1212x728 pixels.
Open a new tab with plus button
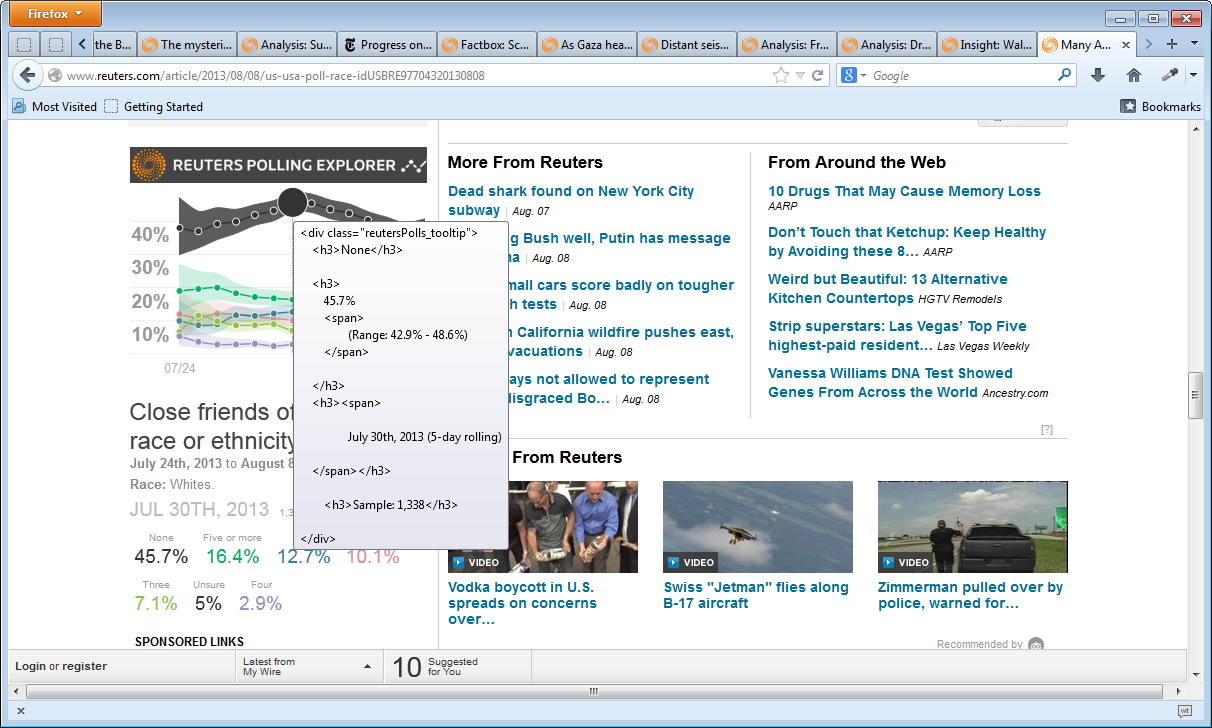(1172, 44)
